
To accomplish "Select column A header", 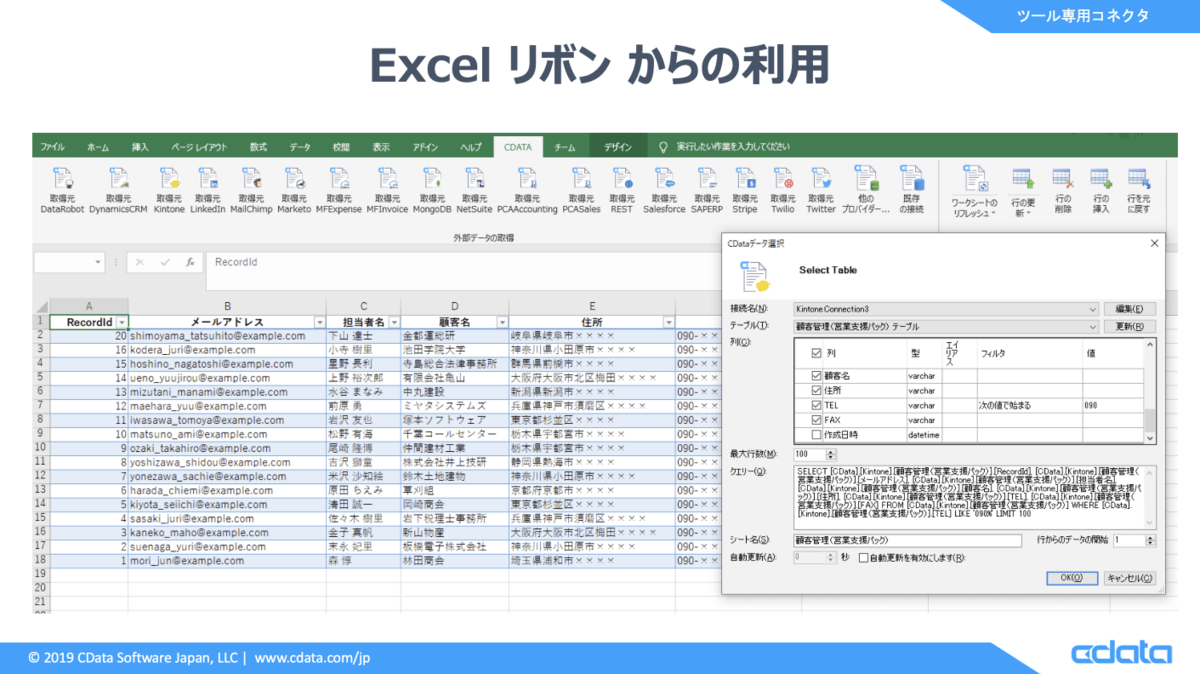I will (89, 306).
